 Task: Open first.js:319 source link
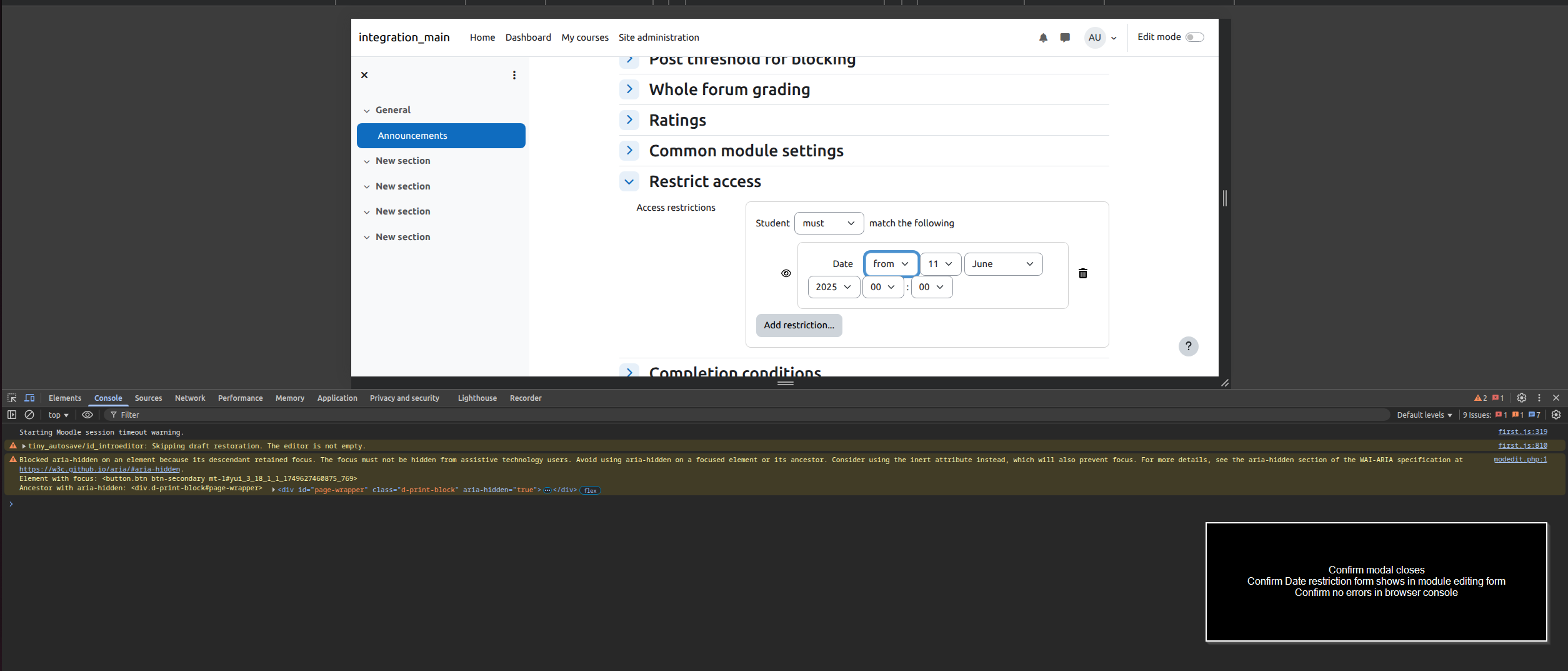pos(1522,432)
